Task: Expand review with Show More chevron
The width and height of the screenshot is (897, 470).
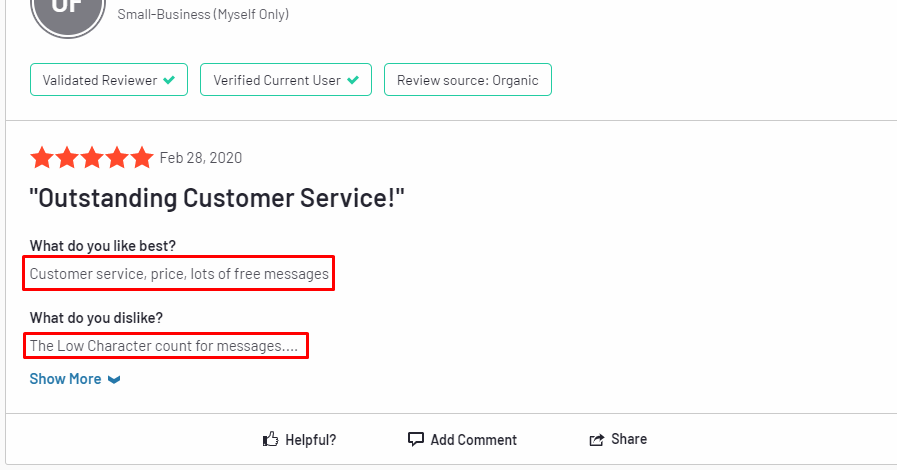Action: click(114, 380)
